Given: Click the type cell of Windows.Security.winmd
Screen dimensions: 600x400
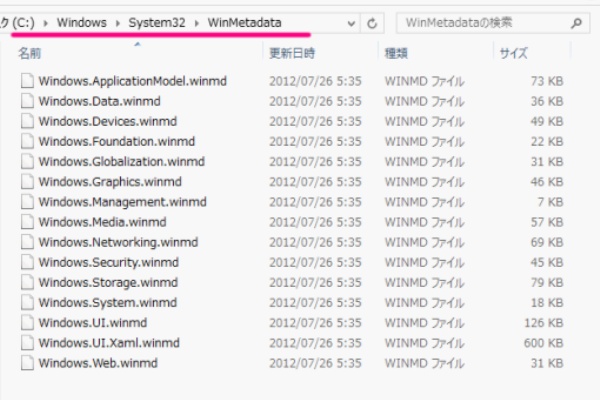Looking at the screenshot, I should point(424,263).
